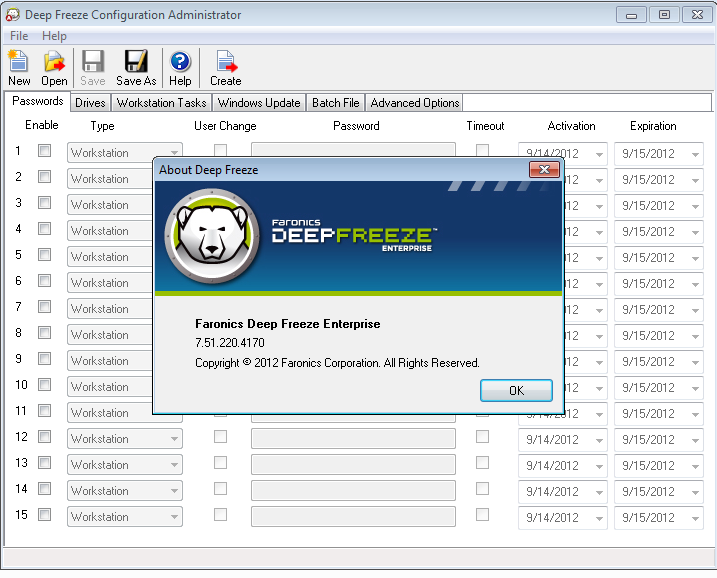Enable password row 9 checkbox
Image resolution: width=717 pixels, height=578 pixels.
(x=44, y=359)
